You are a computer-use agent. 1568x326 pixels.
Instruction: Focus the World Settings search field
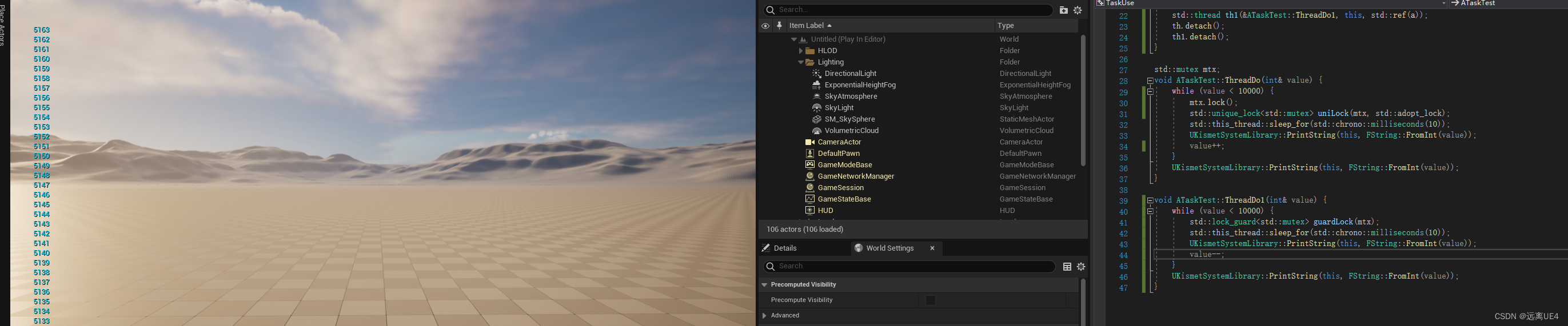[x=908, y=267]
